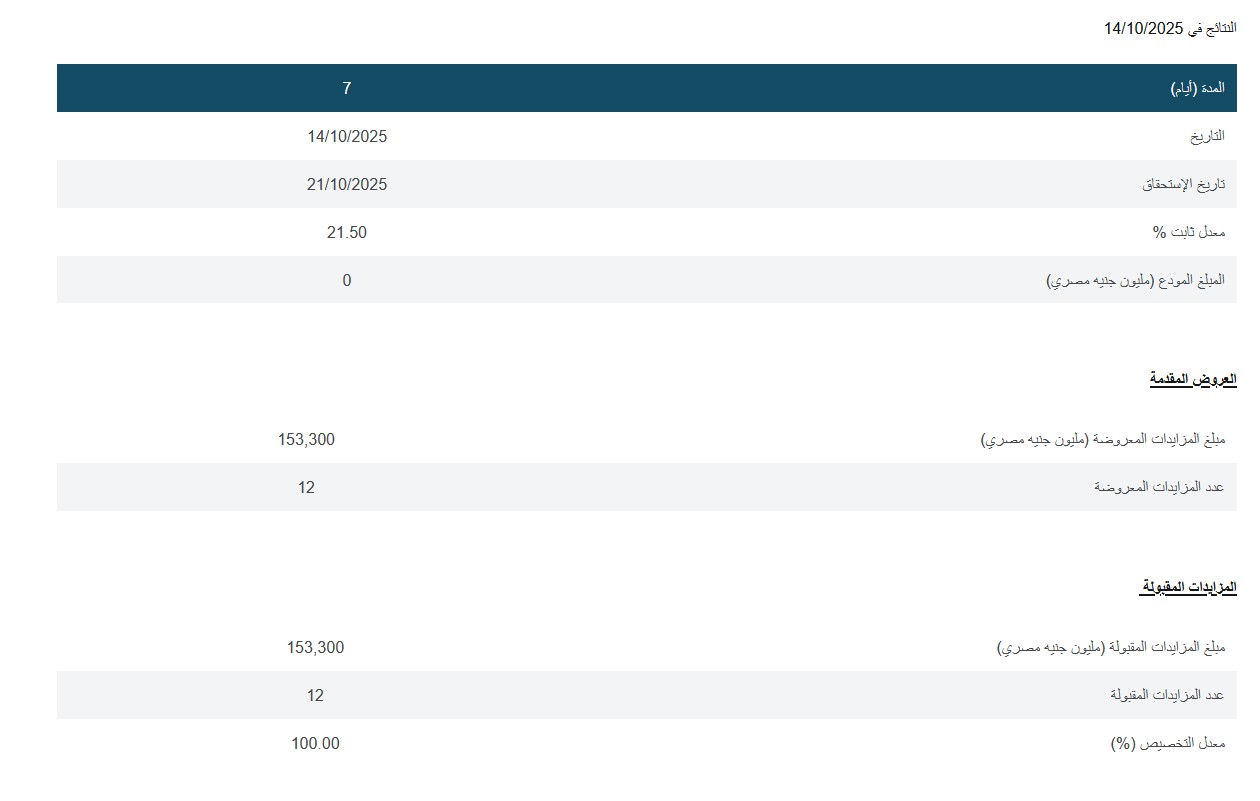This screenshot has width=1260, height=801.
Task: Select the allotment rate value 100.00
Action: coord(315,743)
